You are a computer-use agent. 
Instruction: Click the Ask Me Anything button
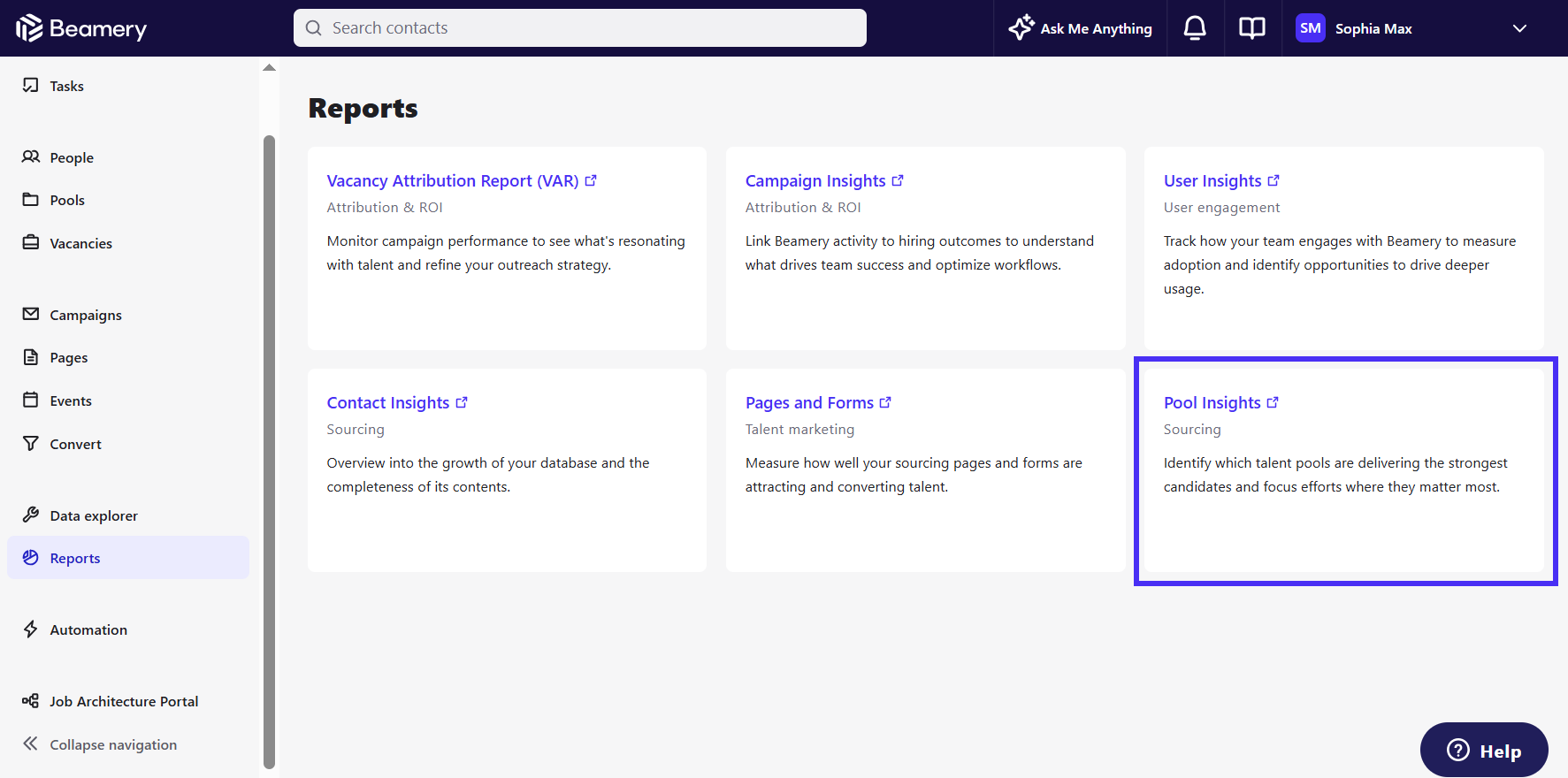pos(1080,28)
